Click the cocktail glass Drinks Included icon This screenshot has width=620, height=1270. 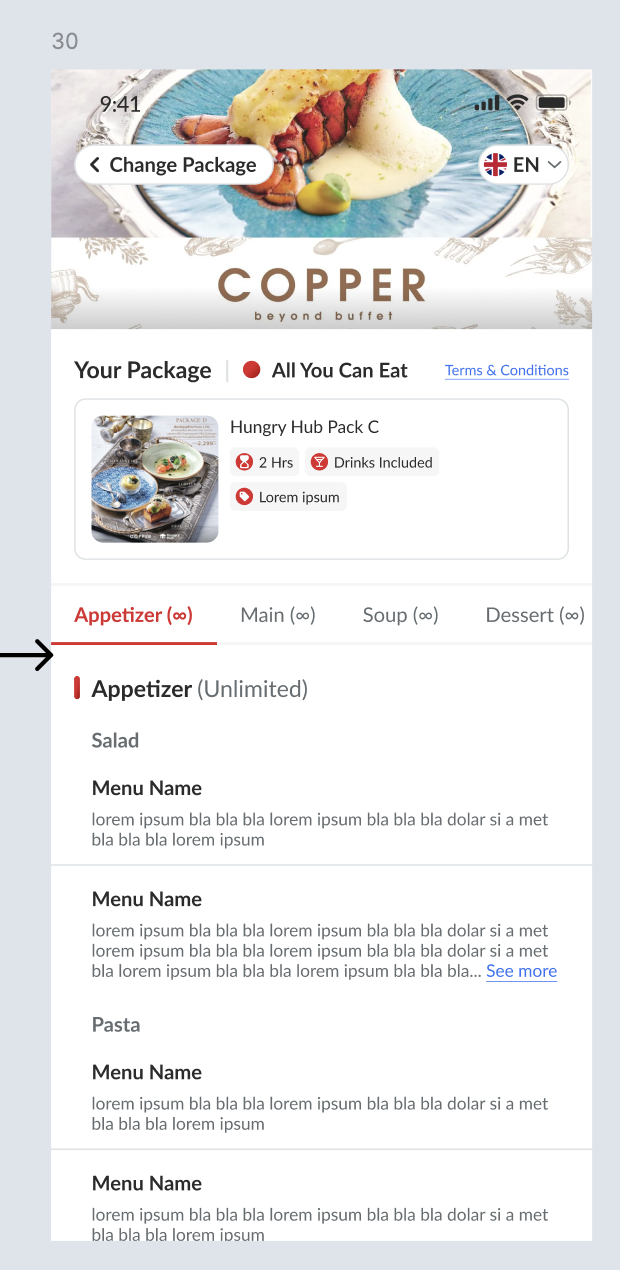(319, 462)
